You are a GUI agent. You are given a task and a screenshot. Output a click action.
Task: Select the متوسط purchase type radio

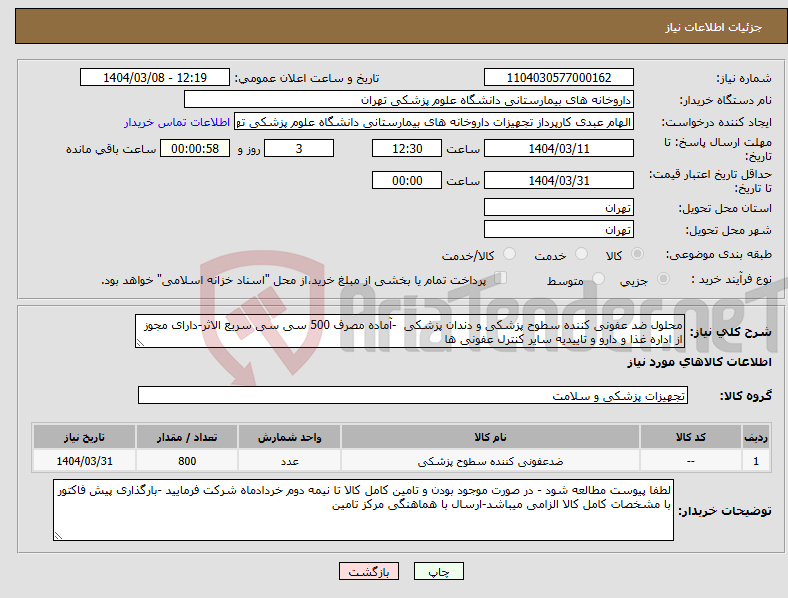[599, 278]
